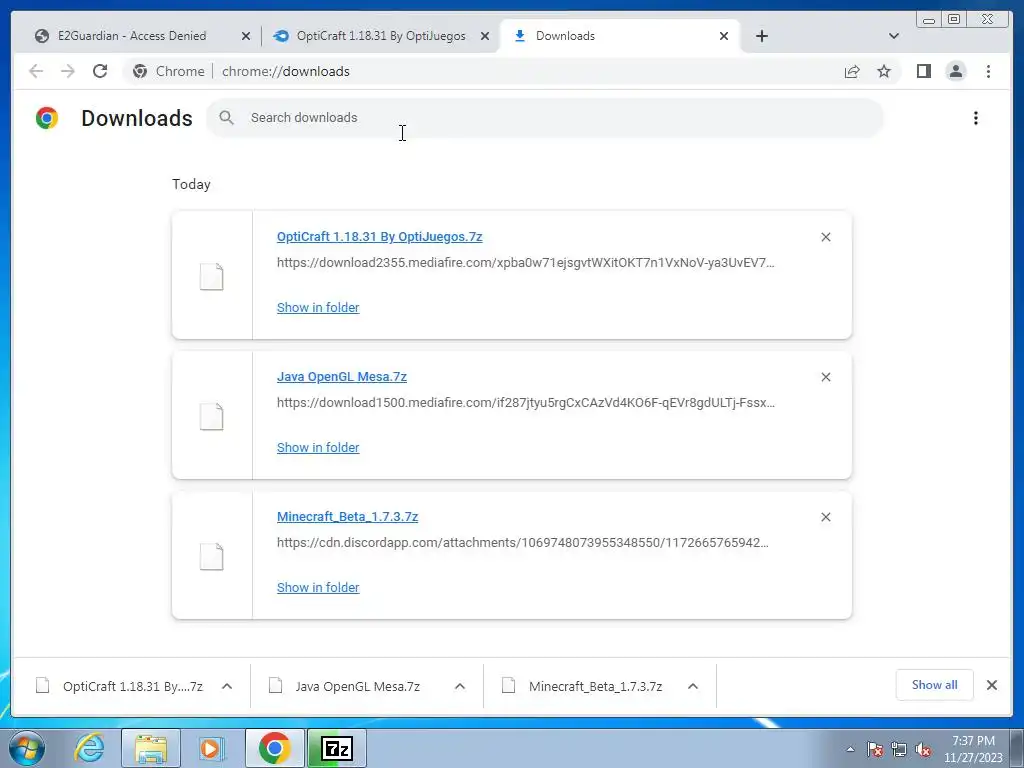Go back using the browser back arrow
The image size is (1024, 768).
pos(36,71)
